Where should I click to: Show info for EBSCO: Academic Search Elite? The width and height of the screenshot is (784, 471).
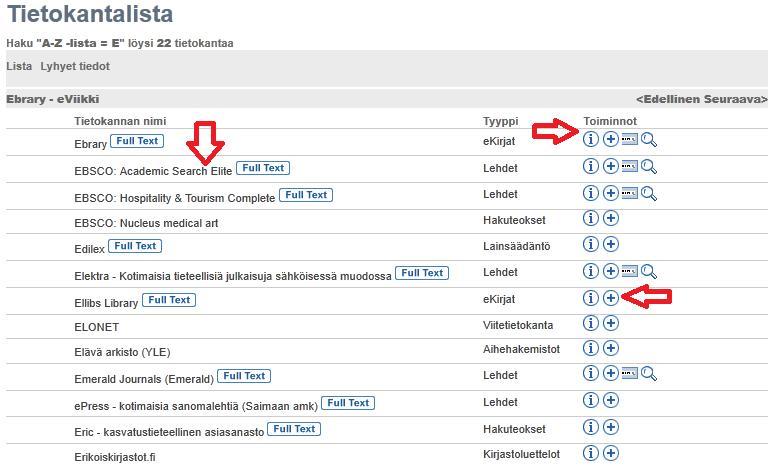click(x=590, y=166)
